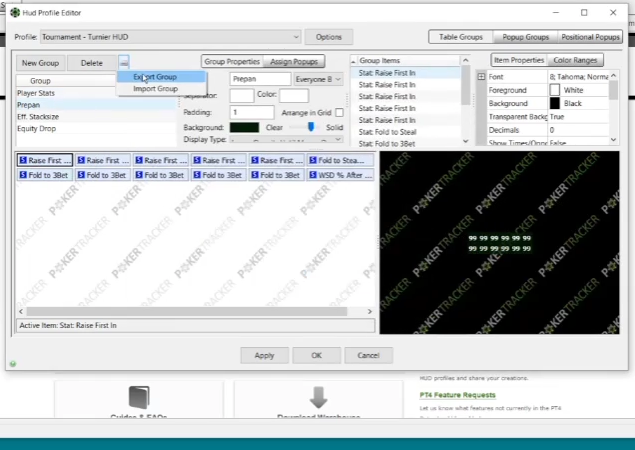Open the Display Type dropdown
Viewport: 635px width, 450px height.
coord(286,140)
